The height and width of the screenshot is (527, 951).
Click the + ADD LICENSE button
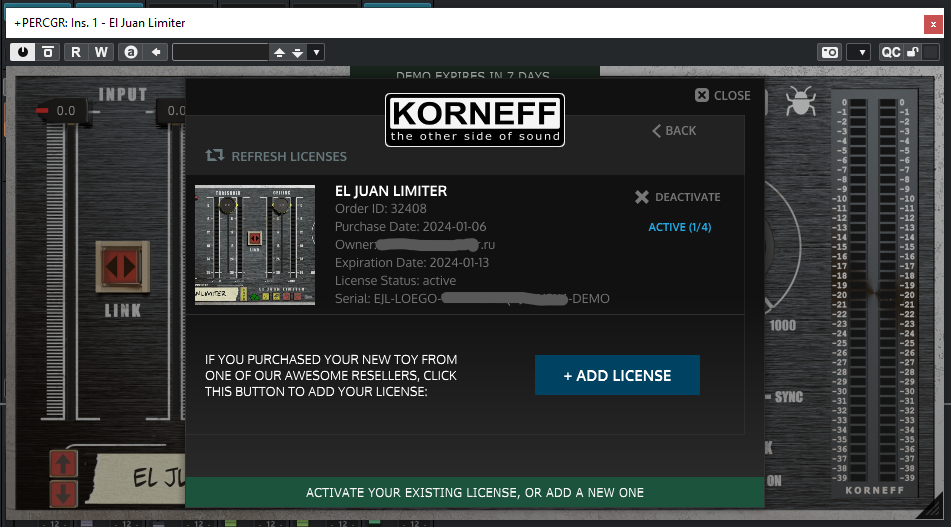tap(617, 375)
